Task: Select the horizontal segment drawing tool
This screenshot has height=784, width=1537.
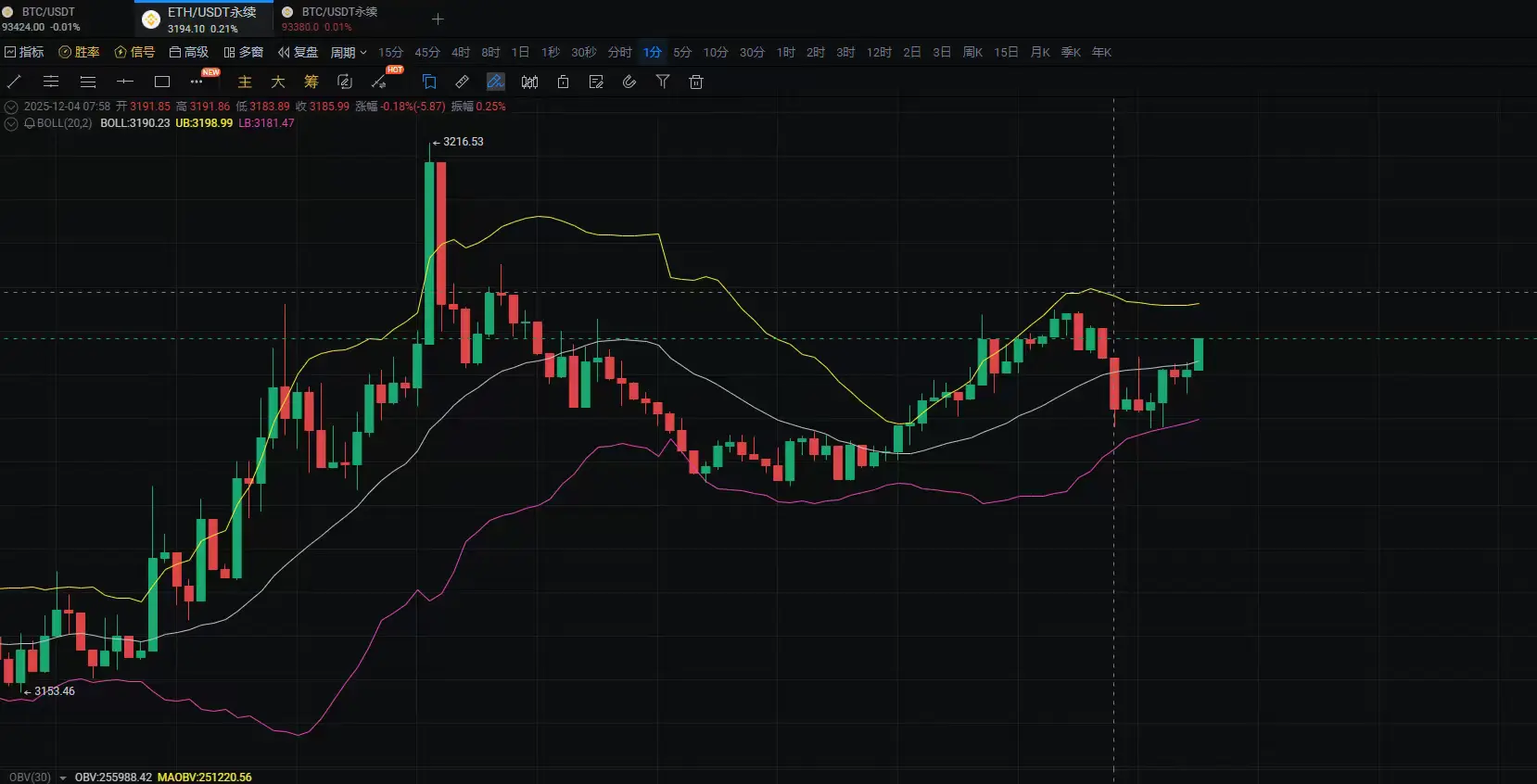Action: [125, 82]
